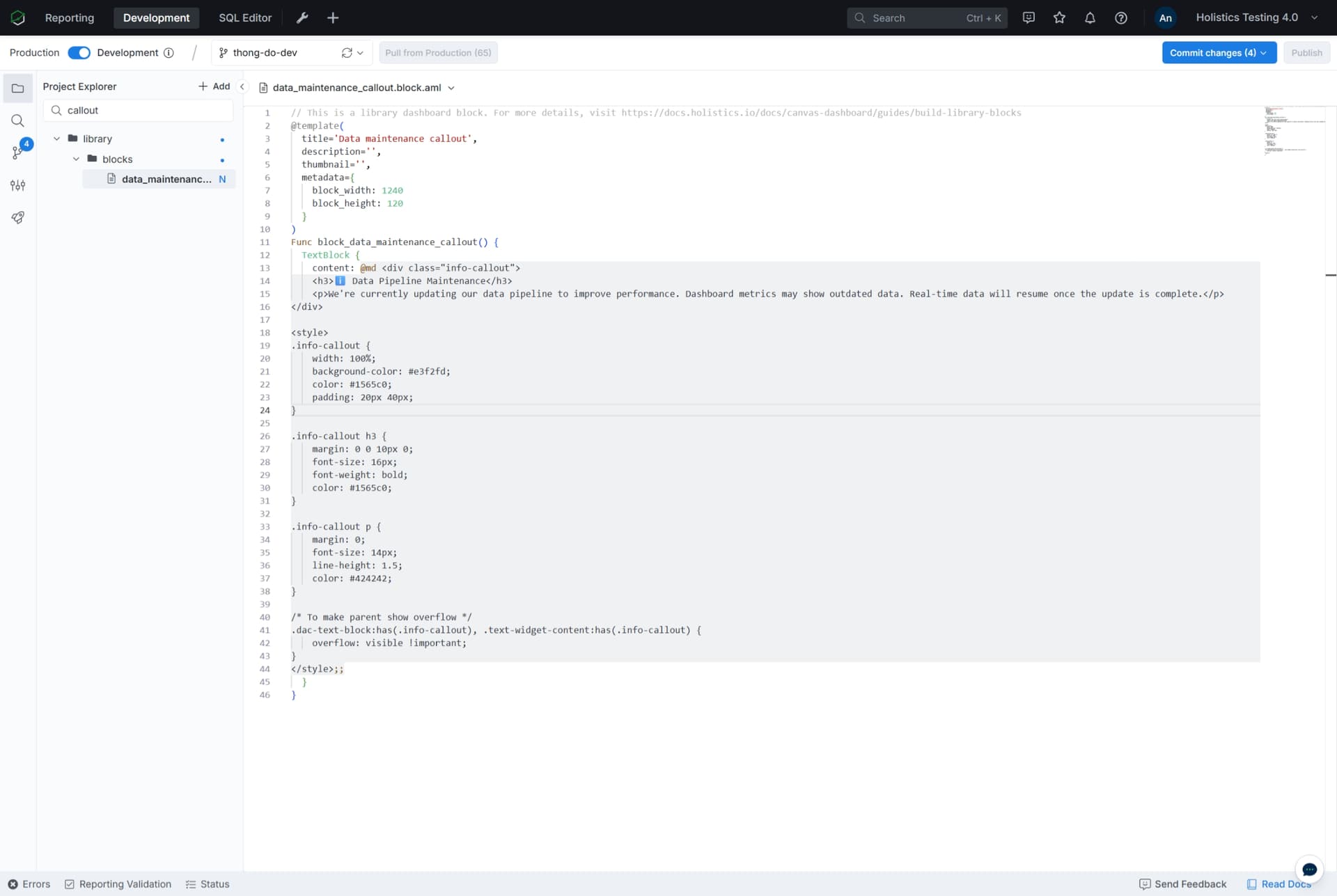The image size is (1337, 896).
Task: Open the Commit changes (4) button
Action: 1219,53
